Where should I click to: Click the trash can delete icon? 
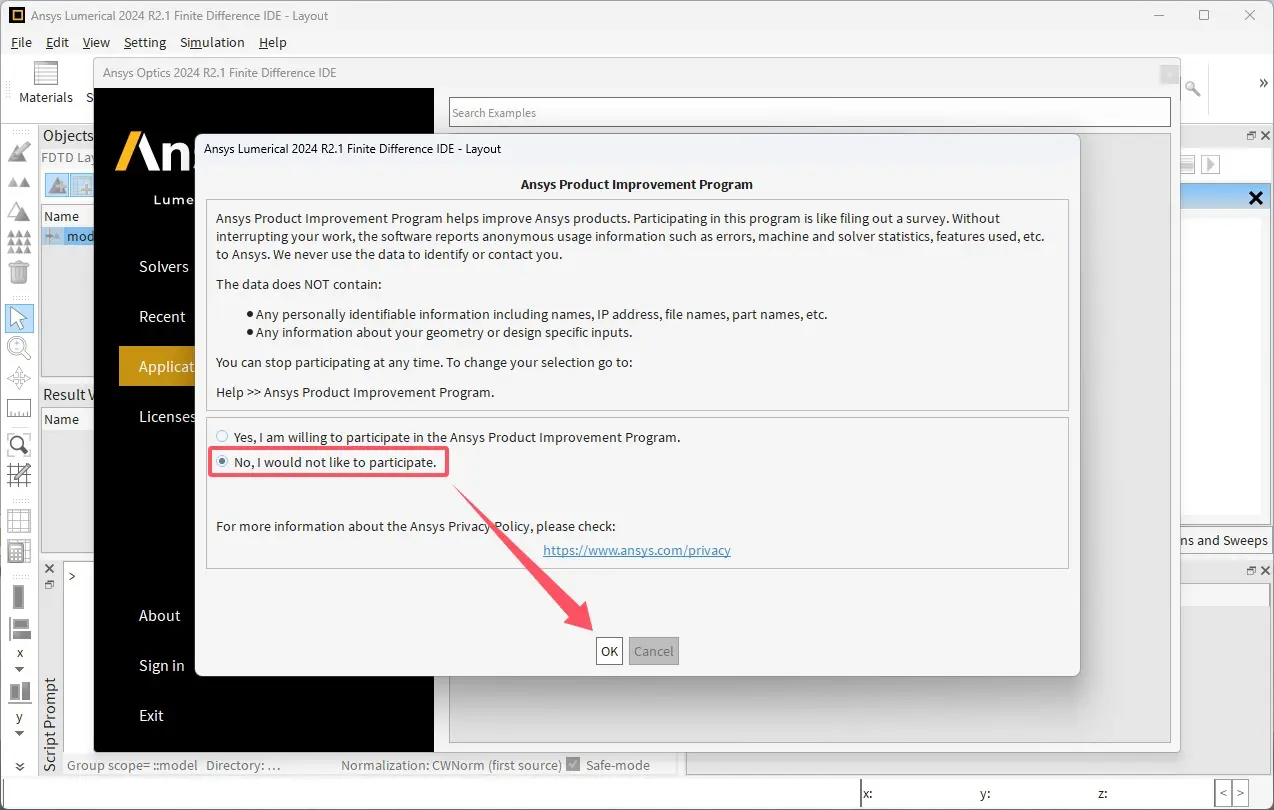pos(19,272)
